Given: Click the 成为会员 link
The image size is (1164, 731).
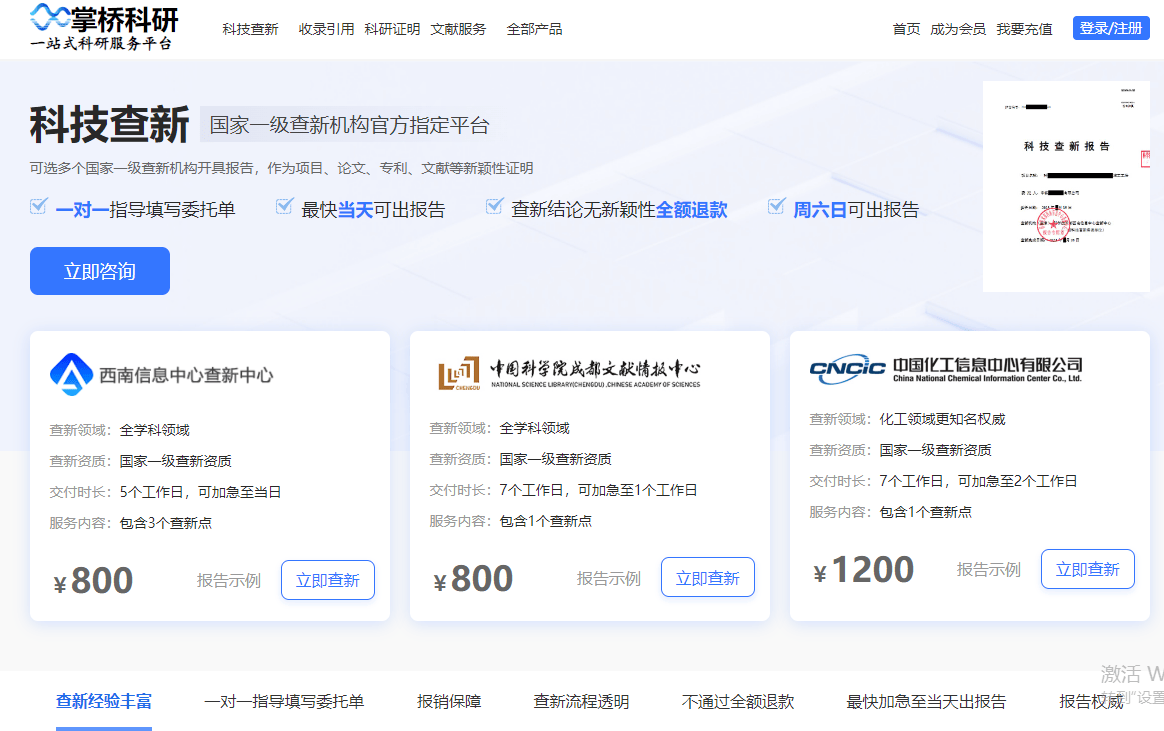Looking at the screenshot, I should click(958, 29).
